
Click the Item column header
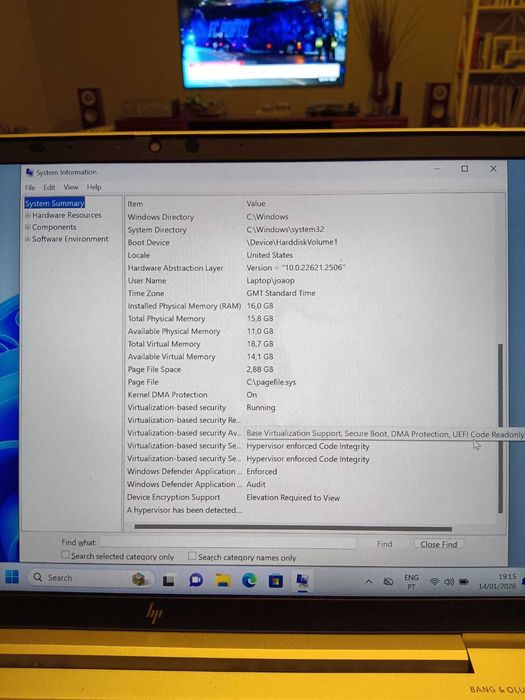pos(135,204)
